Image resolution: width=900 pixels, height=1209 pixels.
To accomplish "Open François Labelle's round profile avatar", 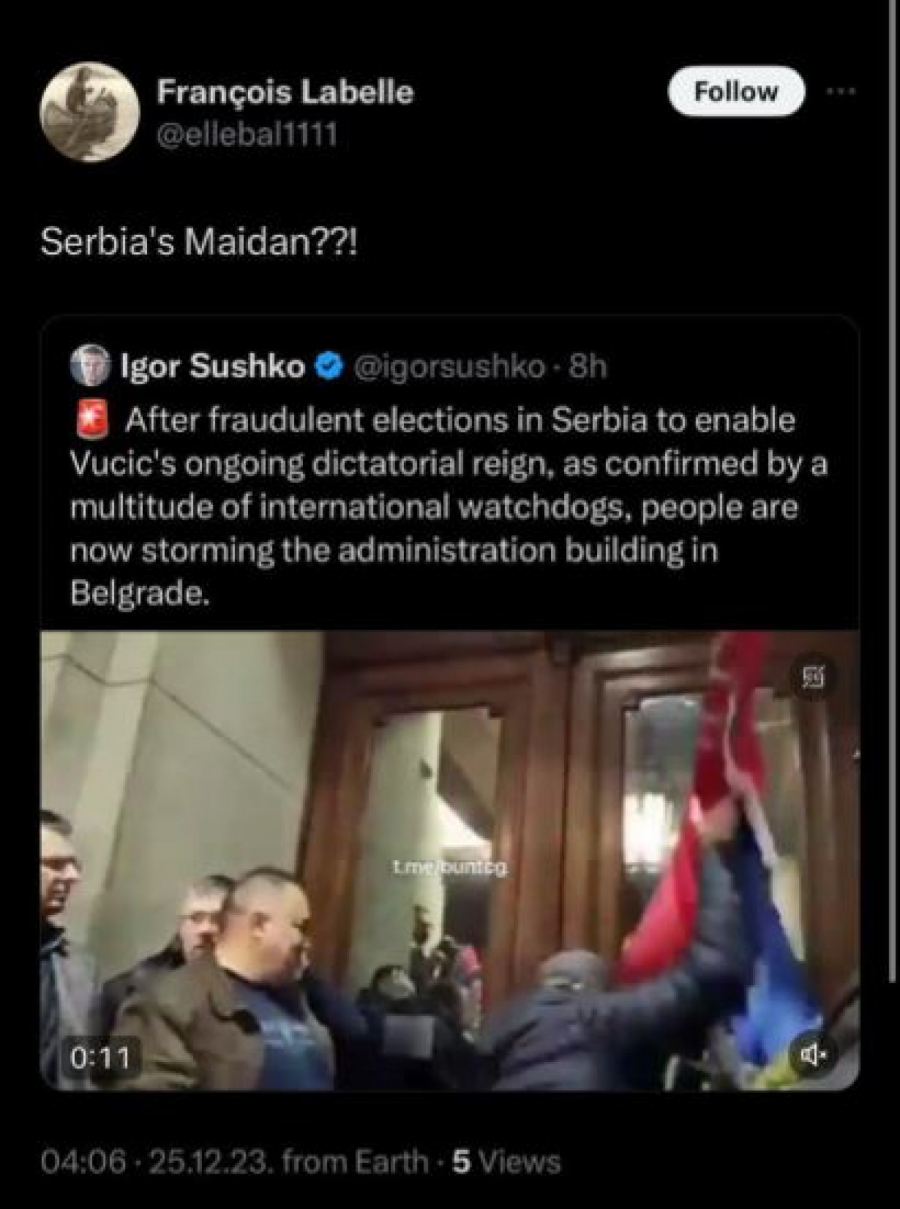I will (x=88, y=112).
